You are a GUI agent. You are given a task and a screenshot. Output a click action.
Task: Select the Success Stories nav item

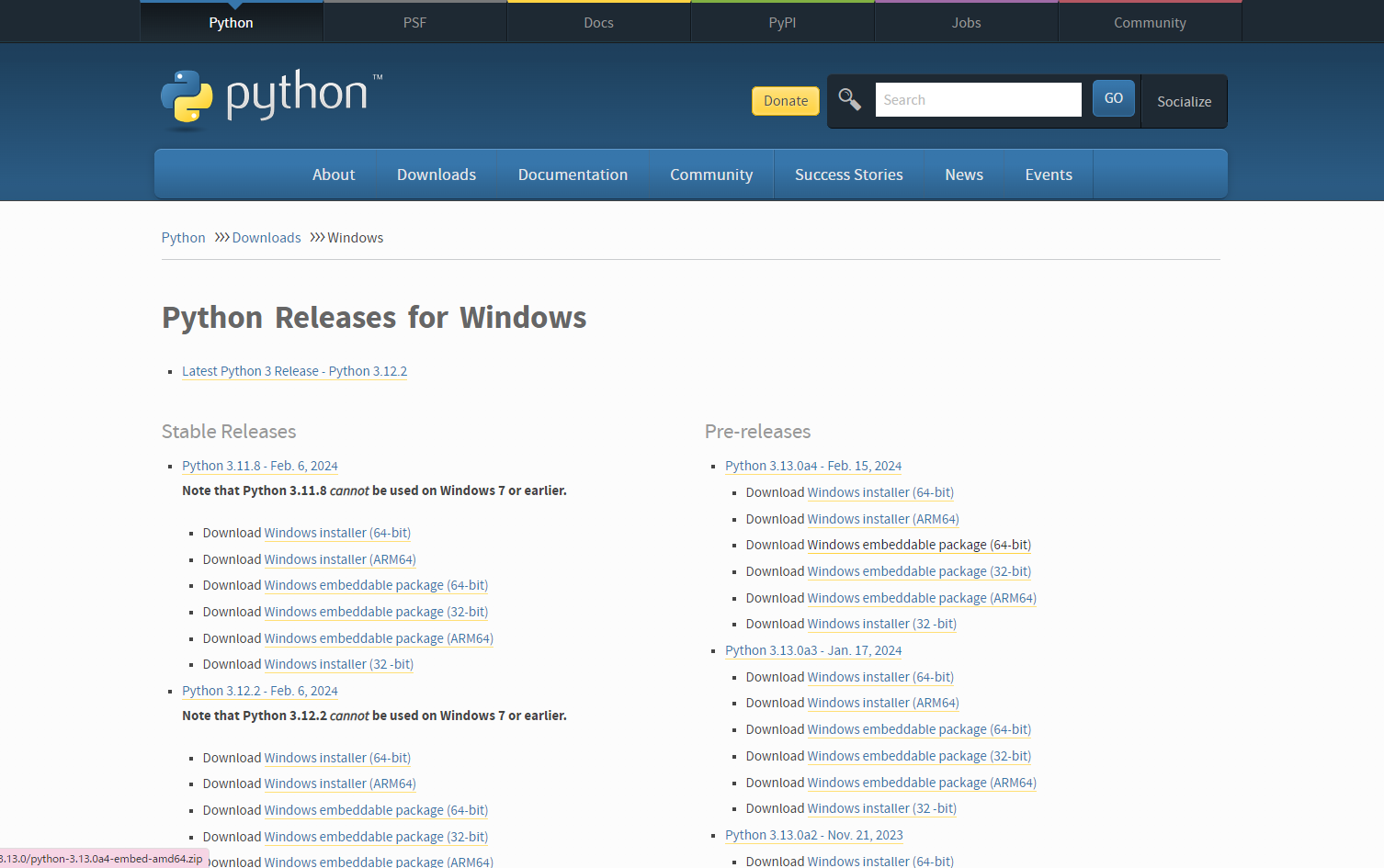click(848, 175)
